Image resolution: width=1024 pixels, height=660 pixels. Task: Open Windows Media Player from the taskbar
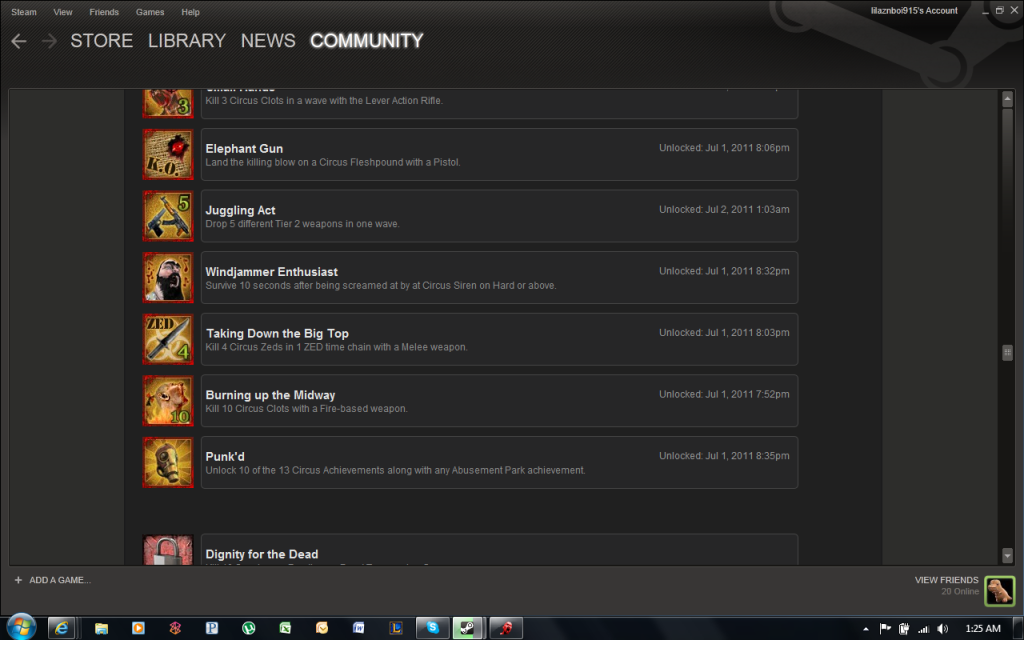(x=138, y=628)
